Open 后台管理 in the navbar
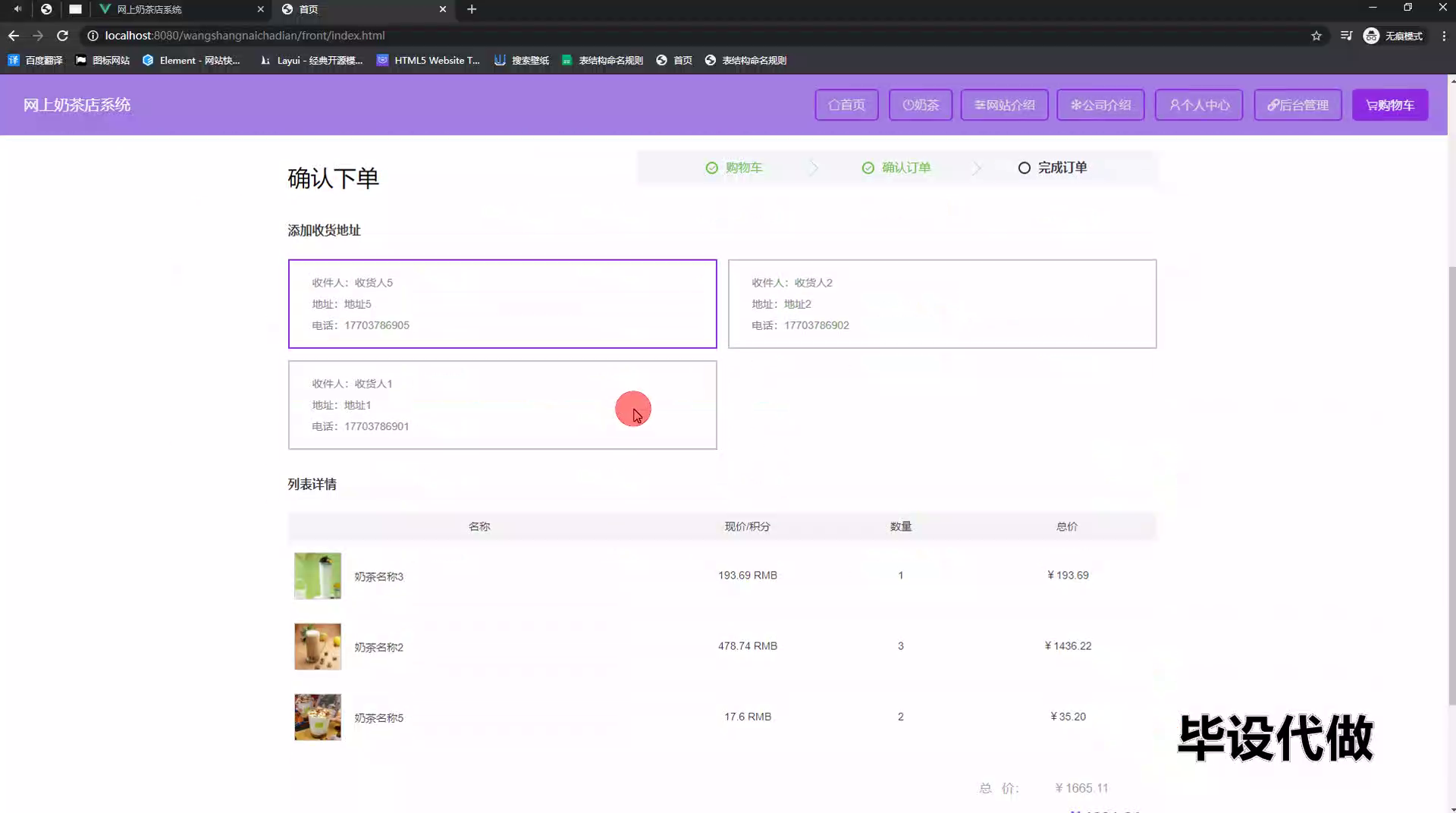This screenshot has height=813, width=1456. pos(1298,105)
